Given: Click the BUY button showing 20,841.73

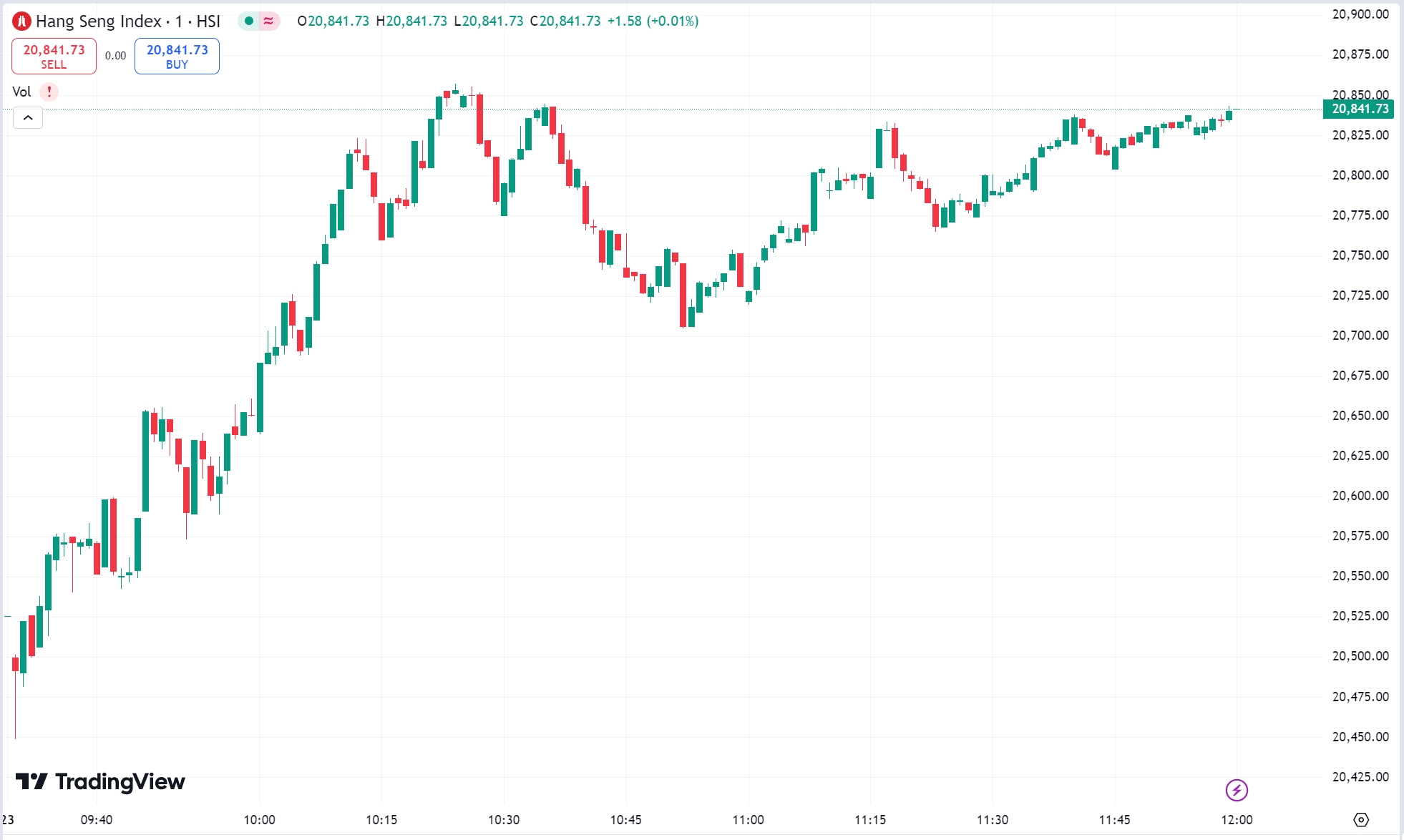Looking at the screenshot, I should coord(176,55).
